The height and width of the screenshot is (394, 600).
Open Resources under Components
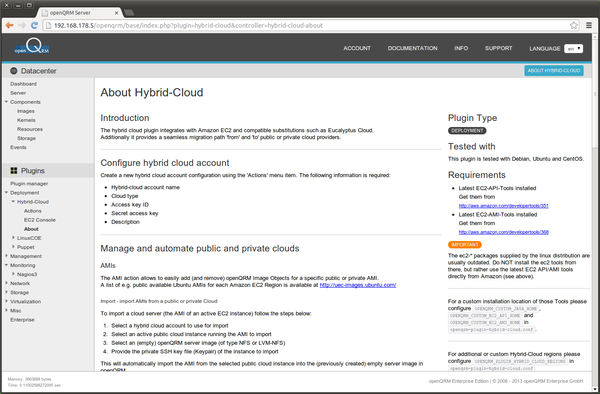pos(30,129)
